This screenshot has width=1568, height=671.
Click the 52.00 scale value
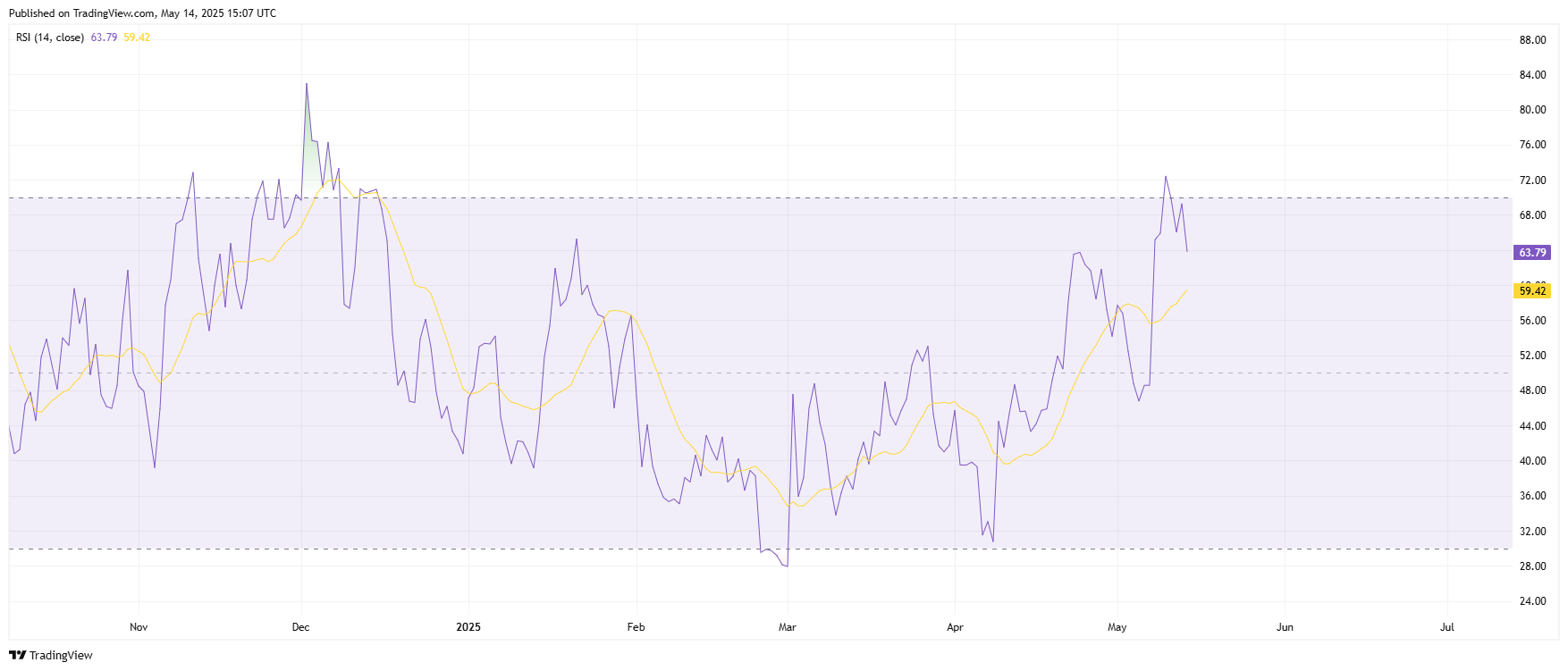1532,356
